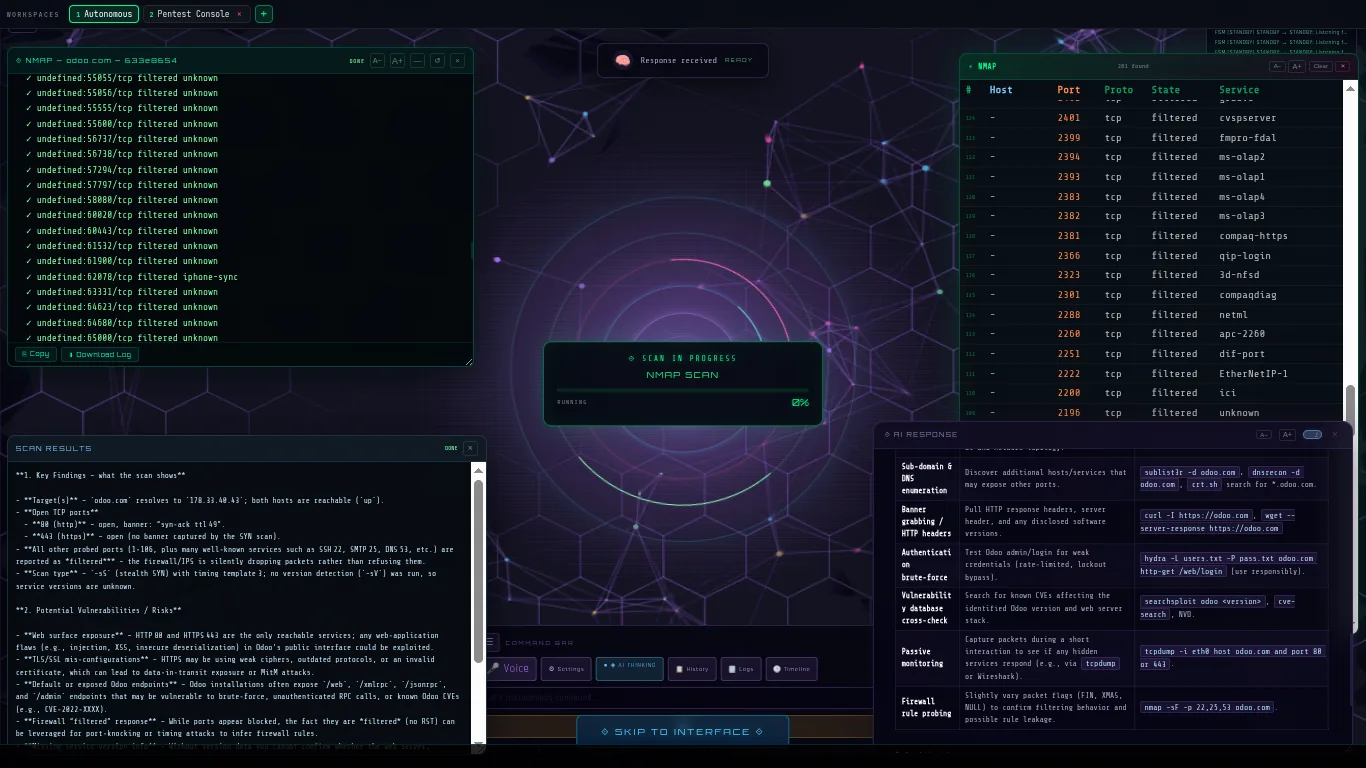Select the port 2222 EtherNetIP-1 row
The width and height of the screenshot is (1366, 768).
pyautogui.click(x=1152, y=374)
